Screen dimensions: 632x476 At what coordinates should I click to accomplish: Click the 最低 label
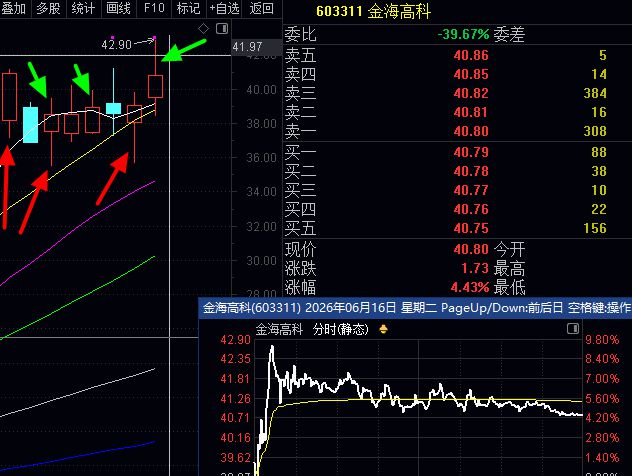[x=509, y=287]
